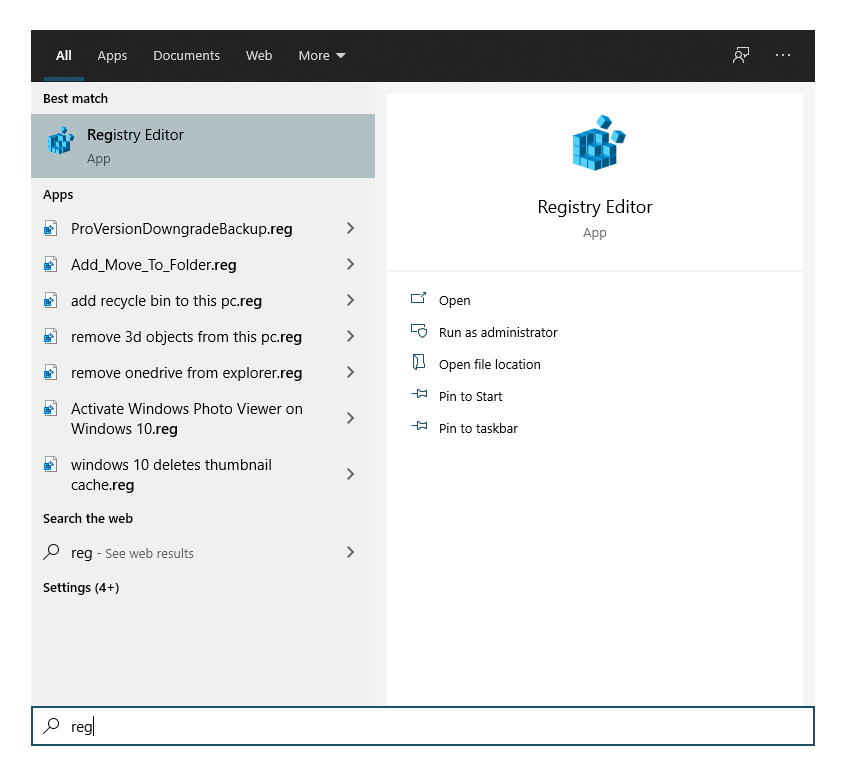The image size is (844, 776).
Task: Expand options for Add_Move_To_Folder.reg
Action: (x=350, y=264)
